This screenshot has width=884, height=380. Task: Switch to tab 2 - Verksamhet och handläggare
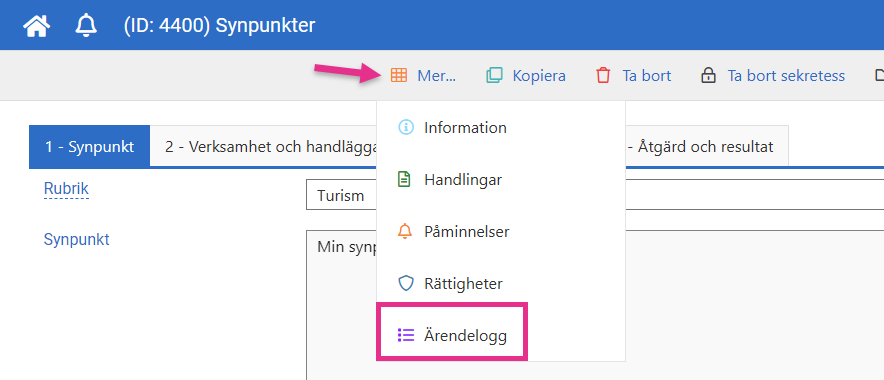(x=263, y=147)
